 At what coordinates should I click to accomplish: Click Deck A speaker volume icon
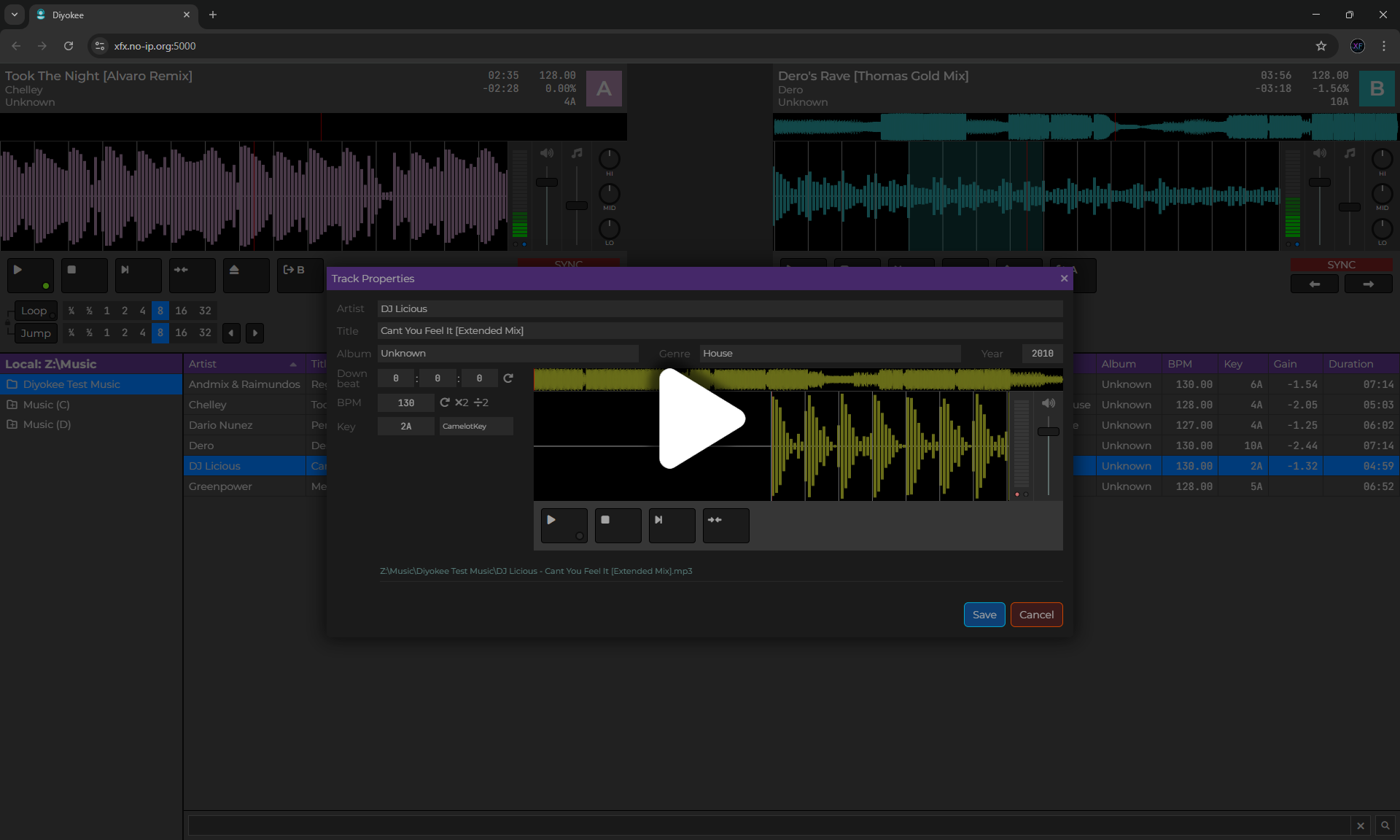547,153
